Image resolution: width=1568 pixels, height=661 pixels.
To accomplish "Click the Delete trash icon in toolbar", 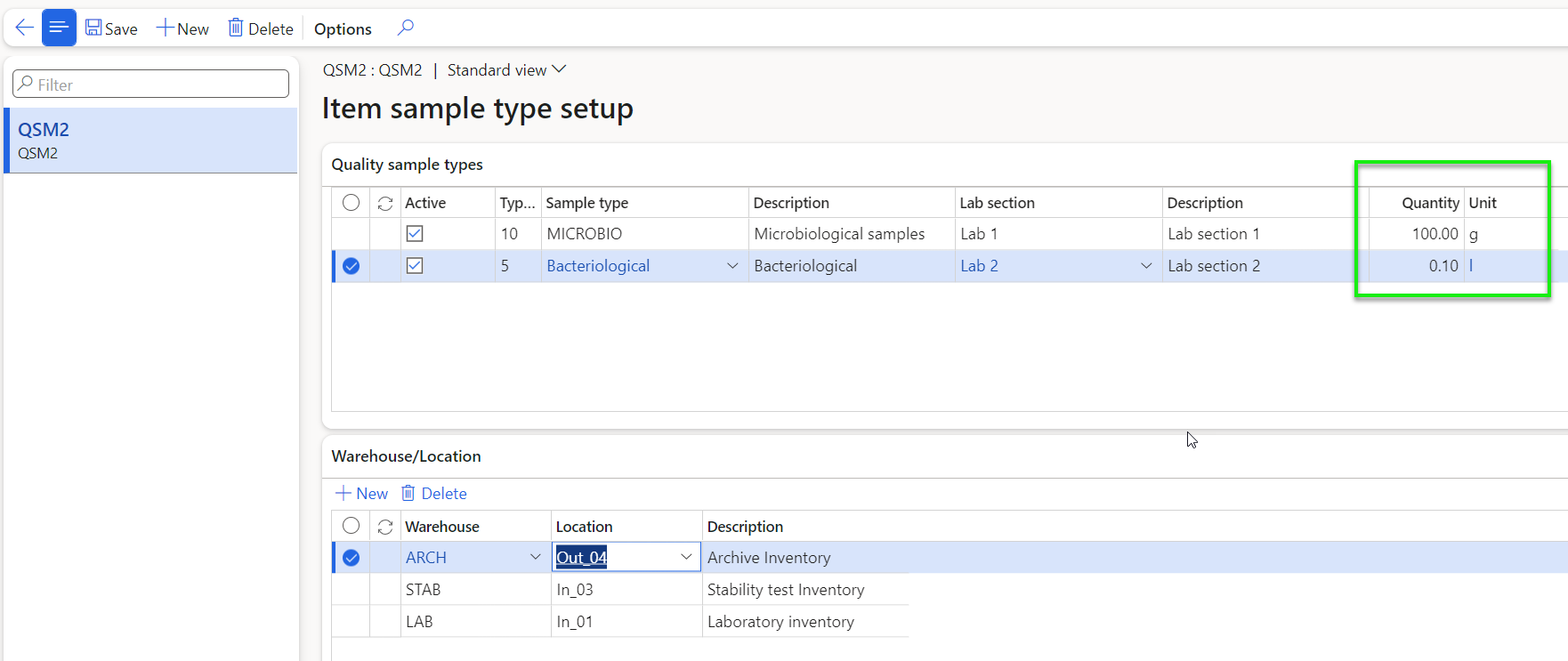I will (236, 28).
